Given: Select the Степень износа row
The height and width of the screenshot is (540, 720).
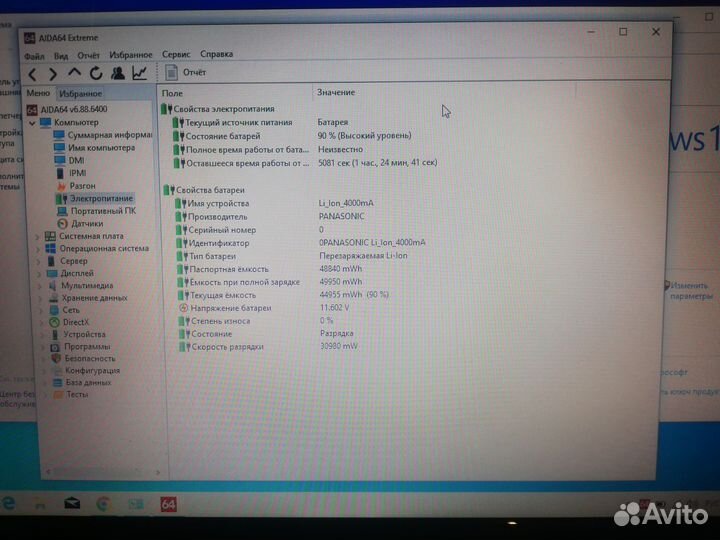Looking at the screenshot, I should 255,321.
